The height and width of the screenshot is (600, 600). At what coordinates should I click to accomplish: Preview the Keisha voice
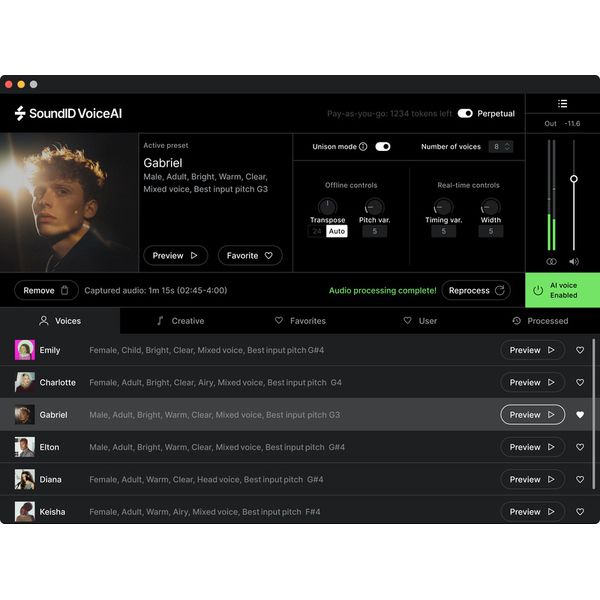point(532,512)
